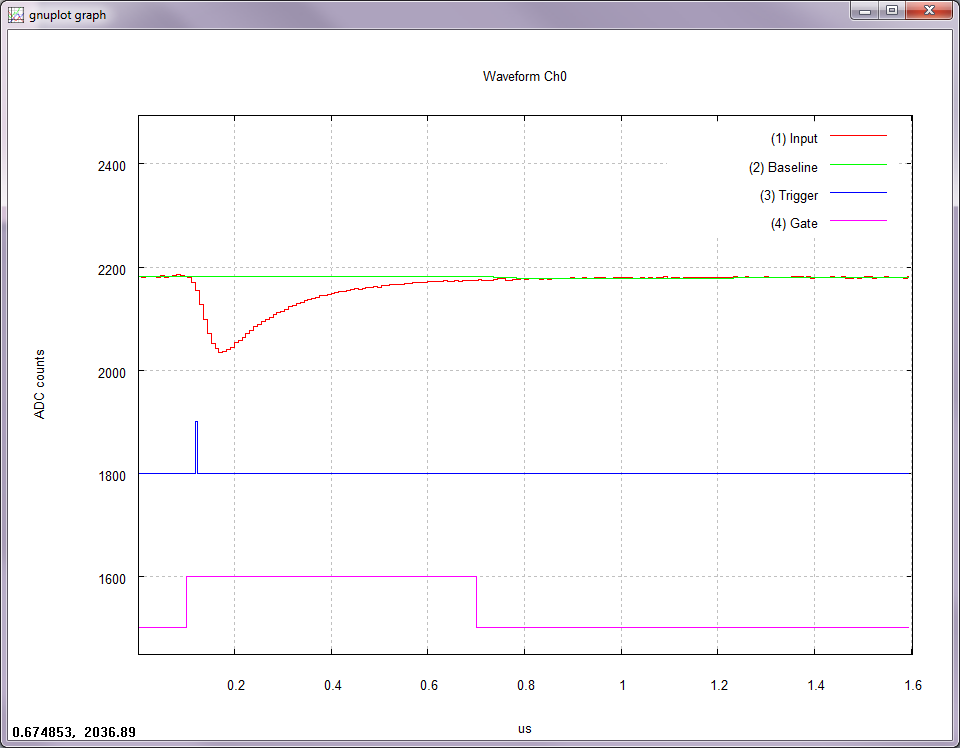Click the 'gnuplot graph' window title text

click(x=67, y=15)
